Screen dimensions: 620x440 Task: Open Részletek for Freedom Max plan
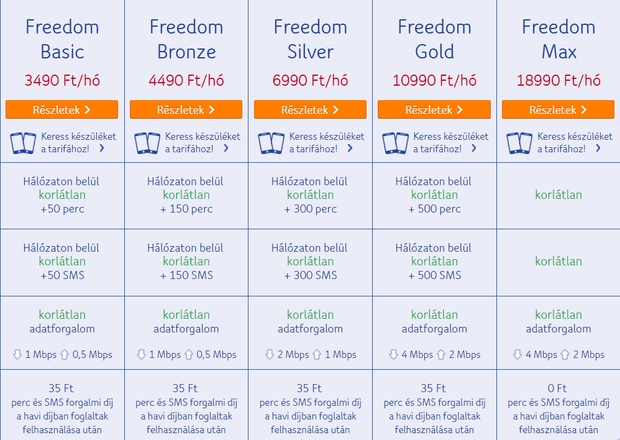tap(558, 110)
